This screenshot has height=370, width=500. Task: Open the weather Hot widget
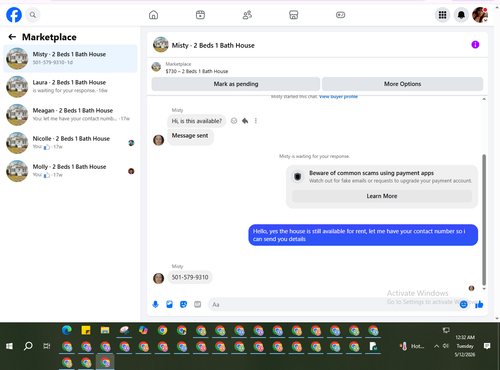tap(412, 346)
